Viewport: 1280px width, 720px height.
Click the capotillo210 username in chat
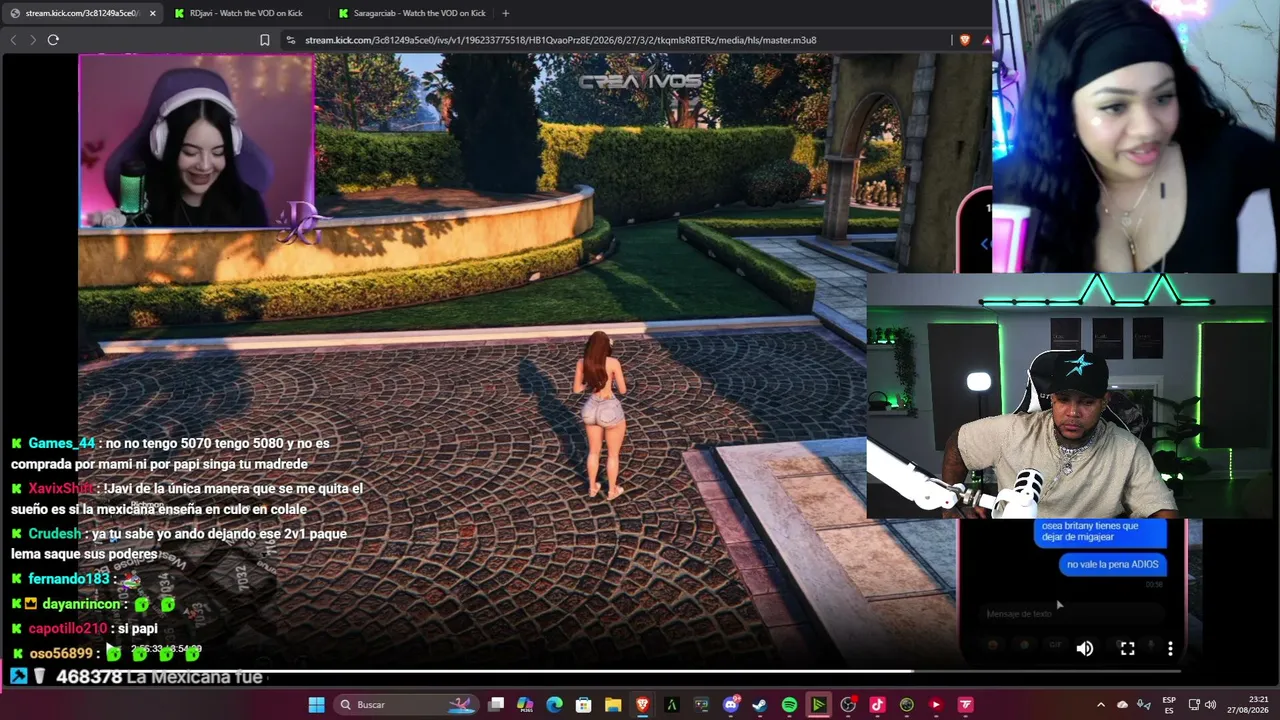coord(67,629)
